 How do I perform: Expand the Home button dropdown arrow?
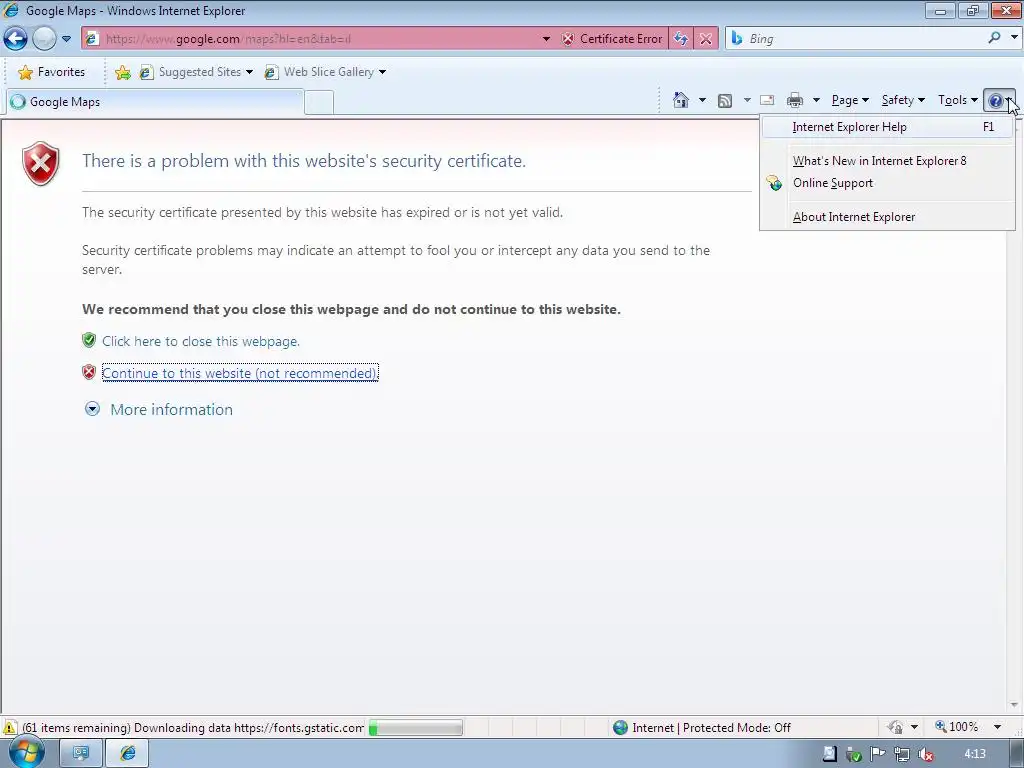point(702,100)
